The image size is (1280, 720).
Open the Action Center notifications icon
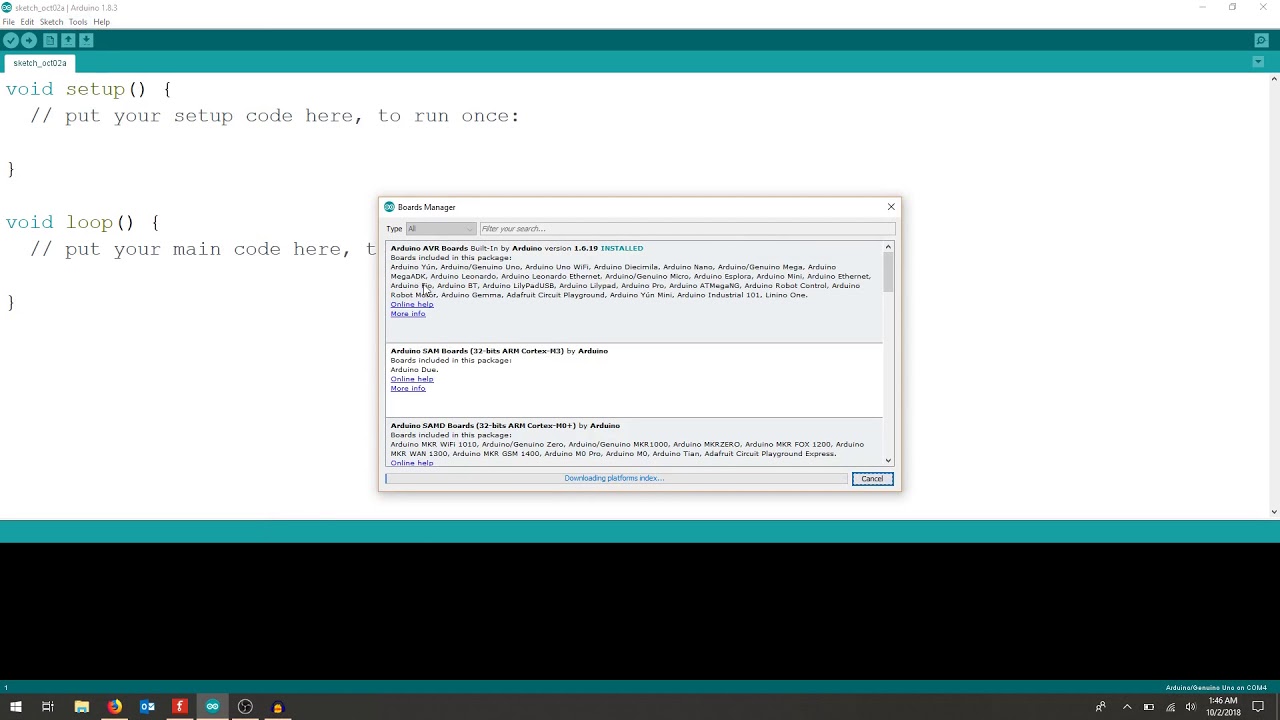coord(1258,707)
